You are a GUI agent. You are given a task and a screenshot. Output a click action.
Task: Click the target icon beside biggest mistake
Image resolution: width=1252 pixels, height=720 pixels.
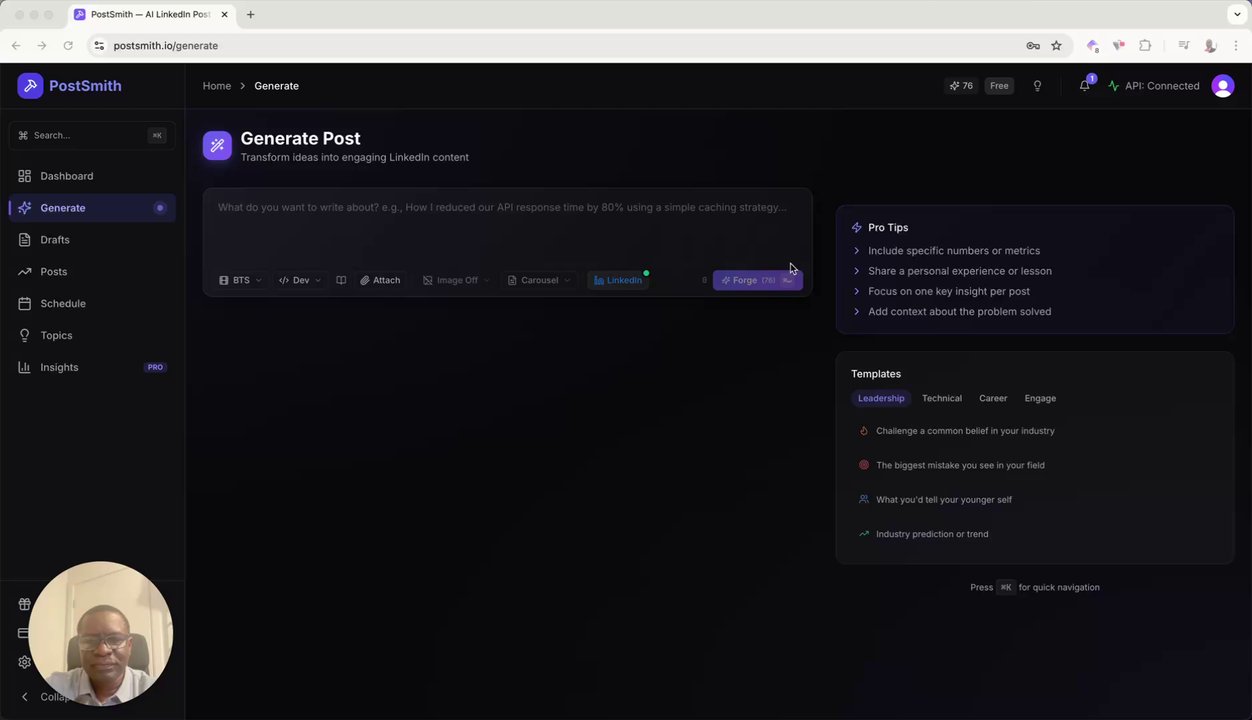tap(864, 465)
